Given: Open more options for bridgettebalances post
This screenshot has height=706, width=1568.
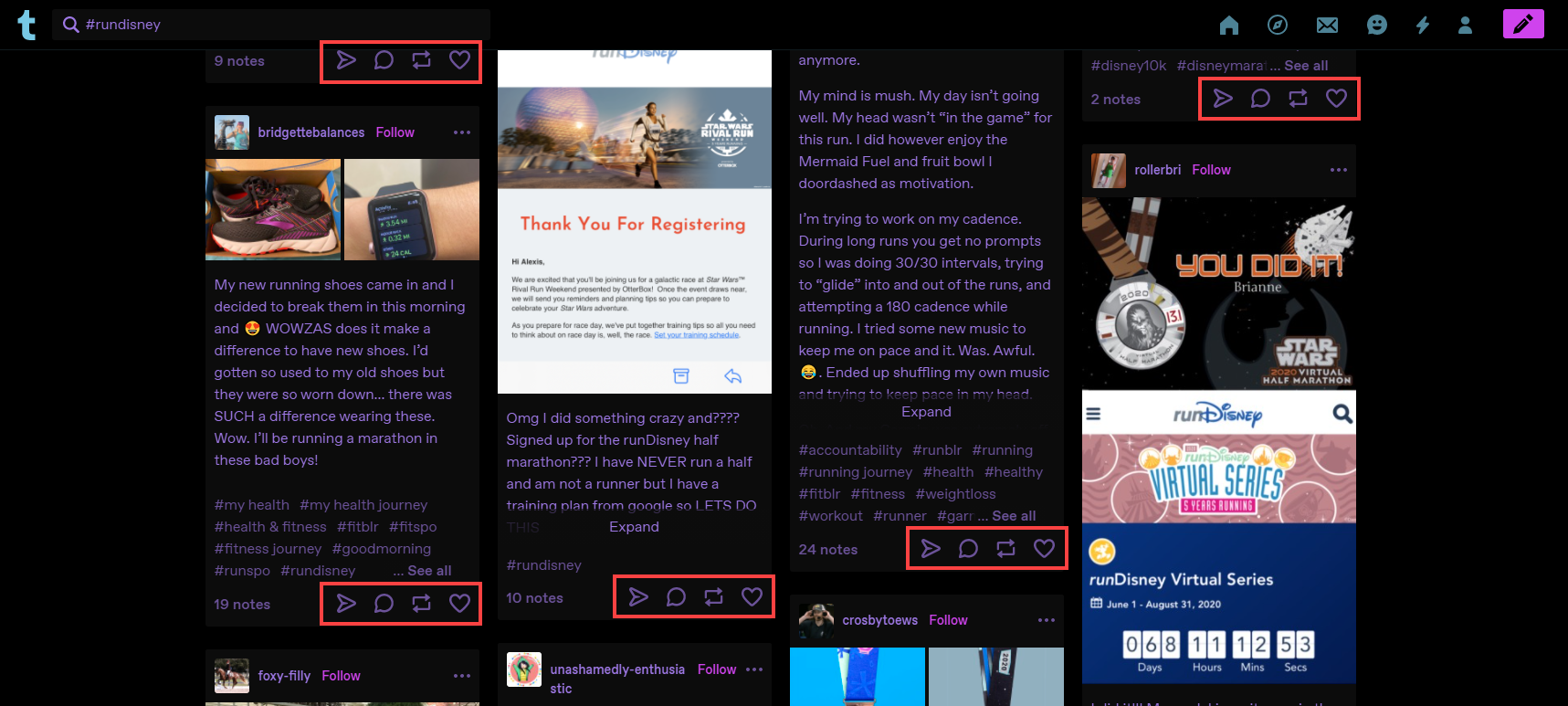Looking at the screenshot, I should pos(462,132).
